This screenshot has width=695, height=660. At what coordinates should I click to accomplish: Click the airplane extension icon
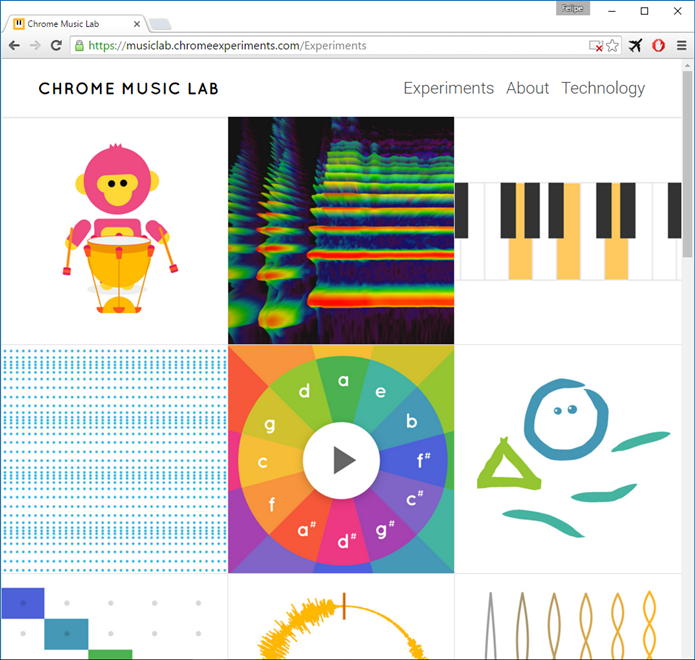(635, 45)
